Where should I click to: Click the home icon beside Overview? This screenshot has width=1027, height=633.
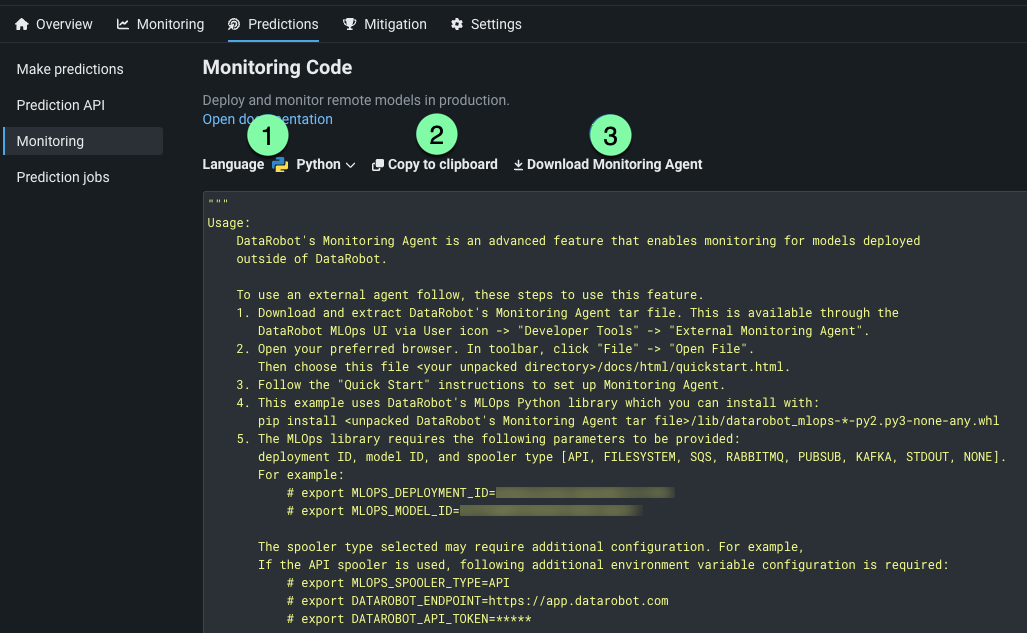pos(22,24)
